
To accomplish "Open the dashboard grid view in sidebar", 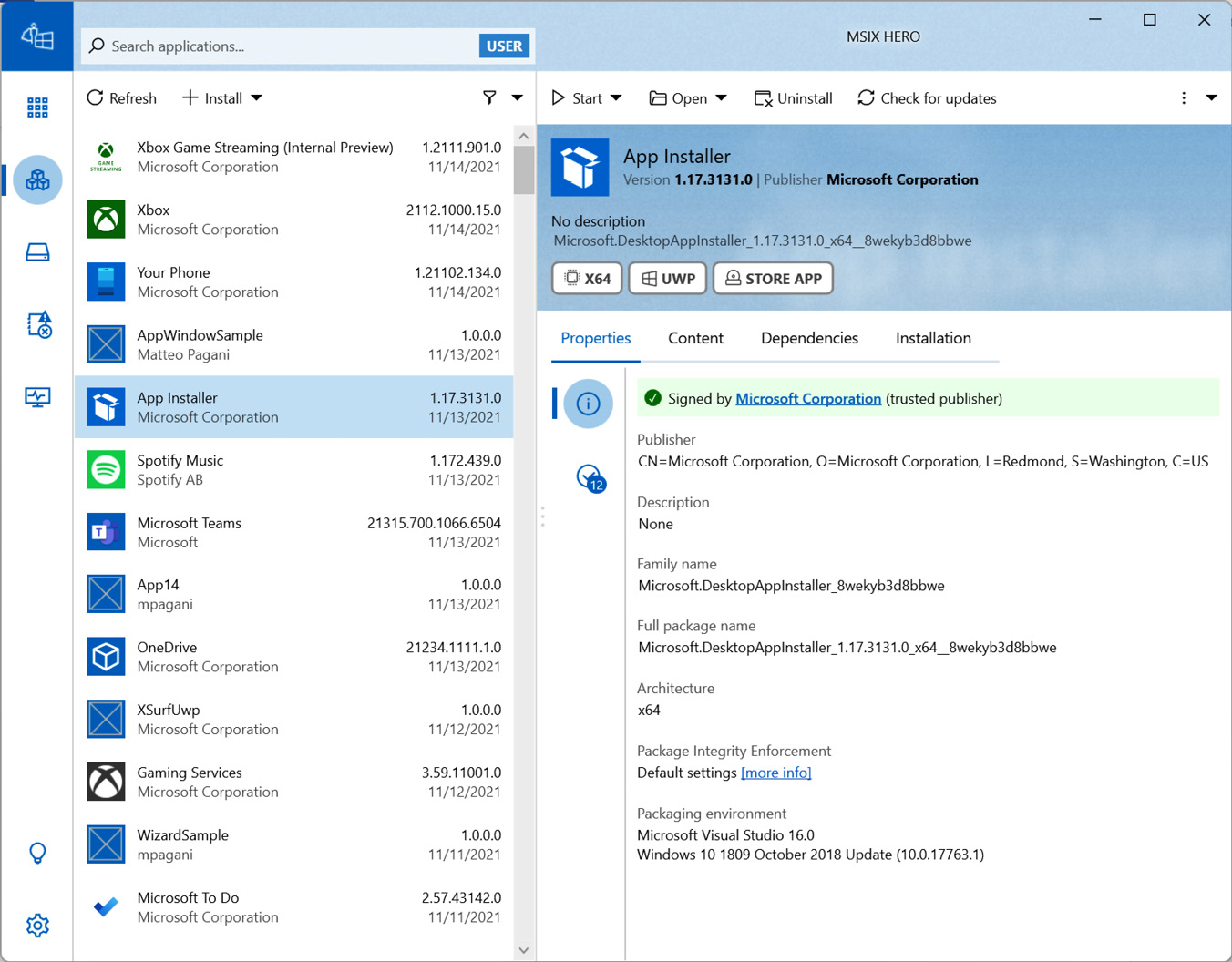I will (37, 107).
